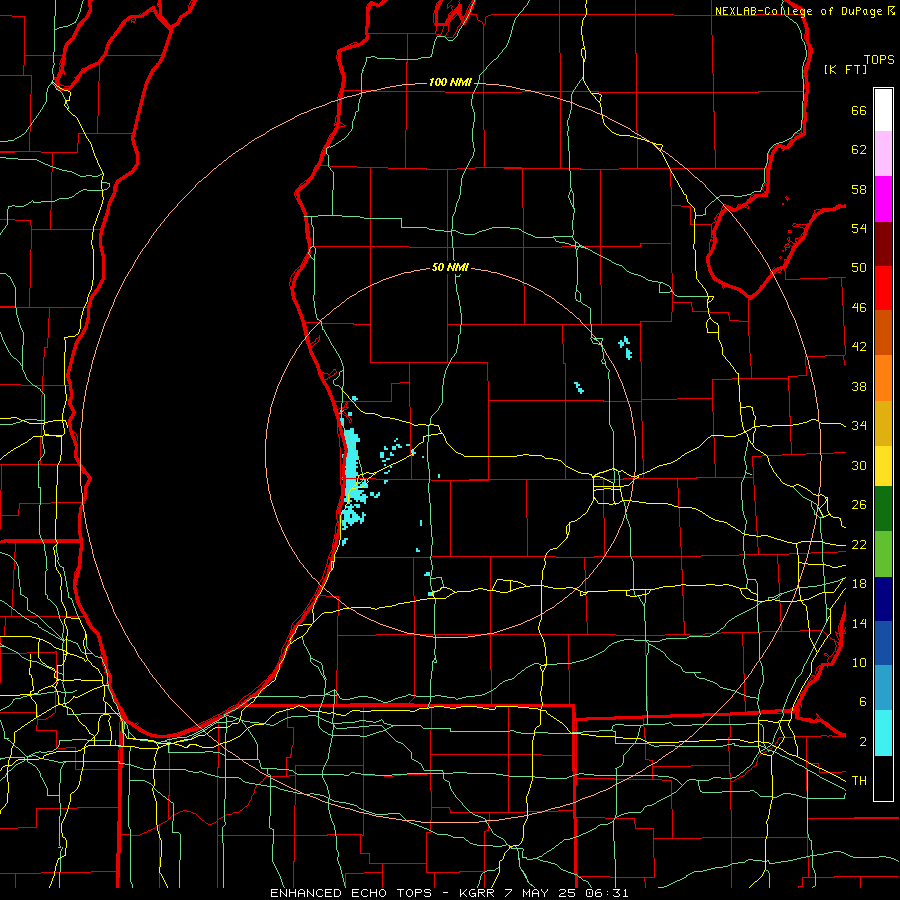The image size is (900, 900).
Task: Click the navy legend swatch
Action: coord(883,599)
